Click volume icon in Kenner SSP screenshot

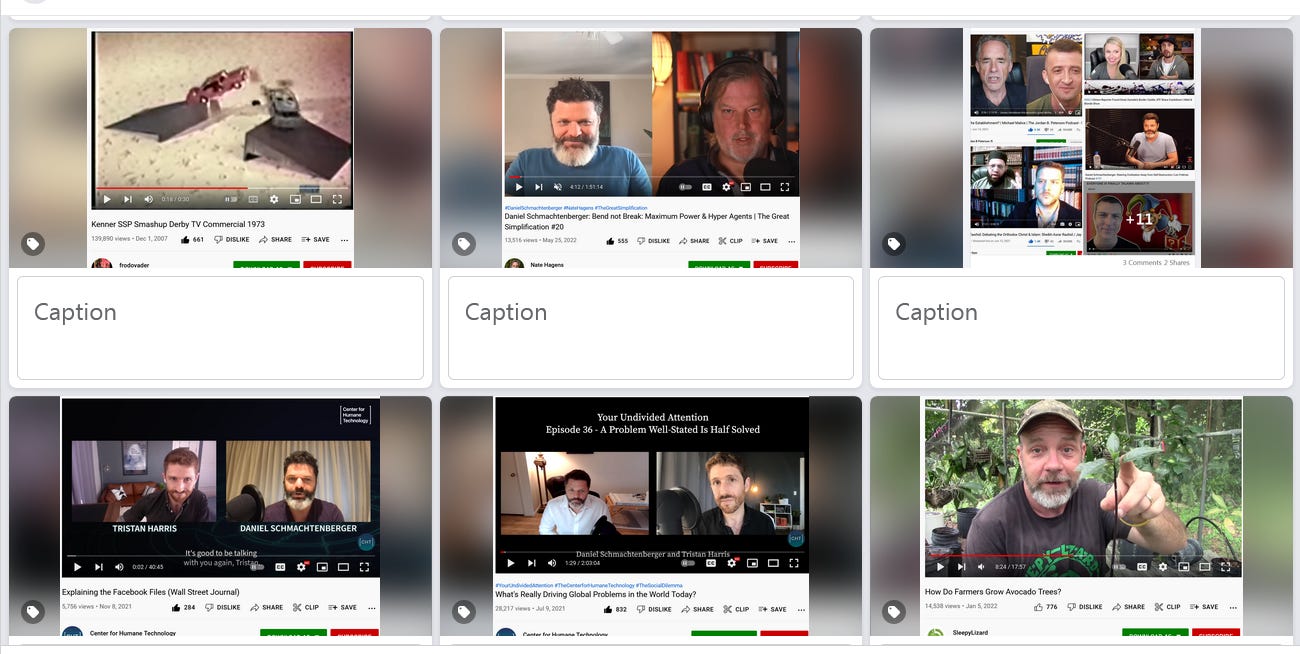point(148,199)
